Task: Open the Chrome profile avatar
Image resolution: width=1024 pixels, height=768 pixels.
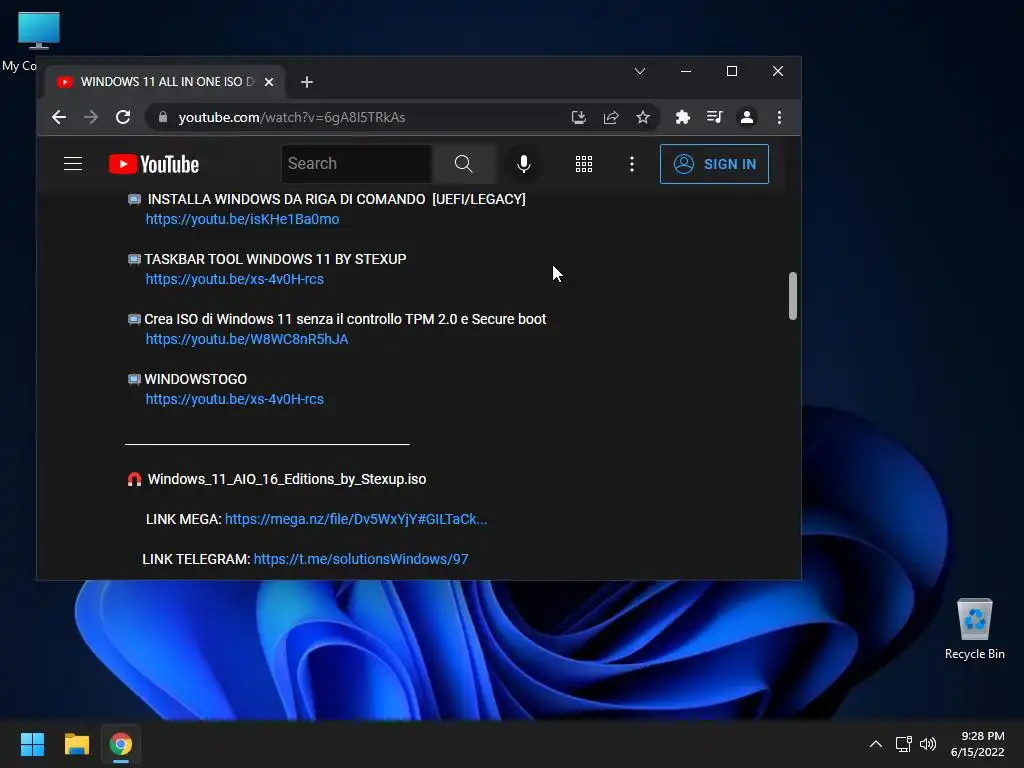Action: click(746, 117)
